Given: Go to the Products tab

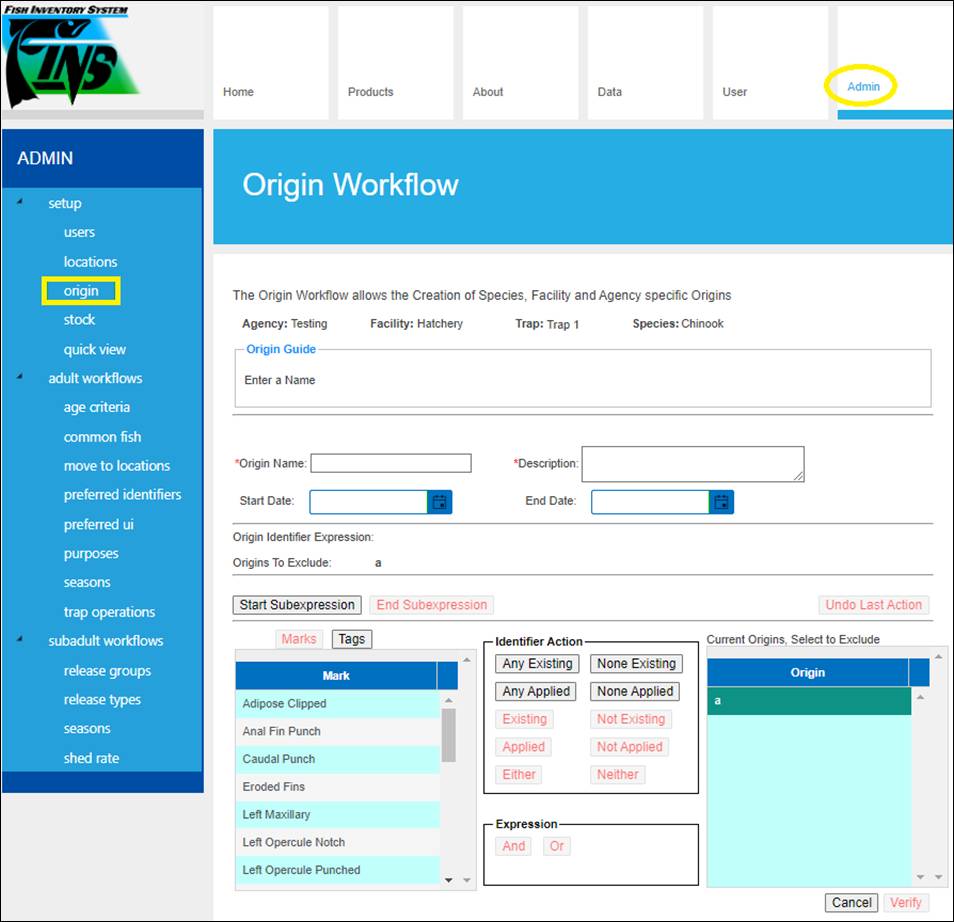Looking at the screenshot, I should point(370,92).
